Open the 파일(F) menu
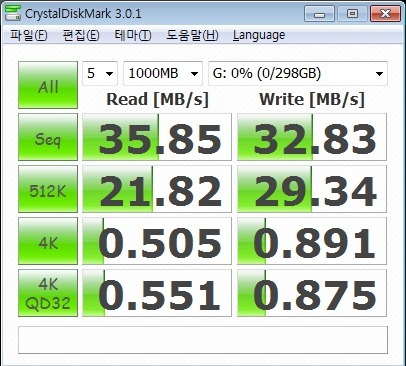406x366 pixels. pos(29,35)
